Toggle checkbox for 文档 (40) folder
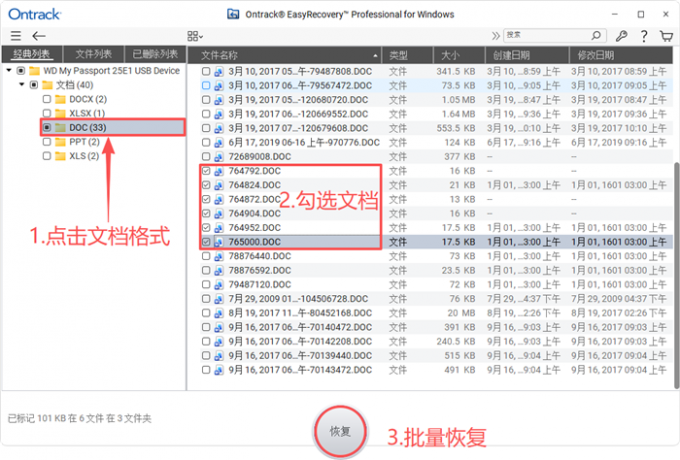680x460 pixels. coord(34,85)
